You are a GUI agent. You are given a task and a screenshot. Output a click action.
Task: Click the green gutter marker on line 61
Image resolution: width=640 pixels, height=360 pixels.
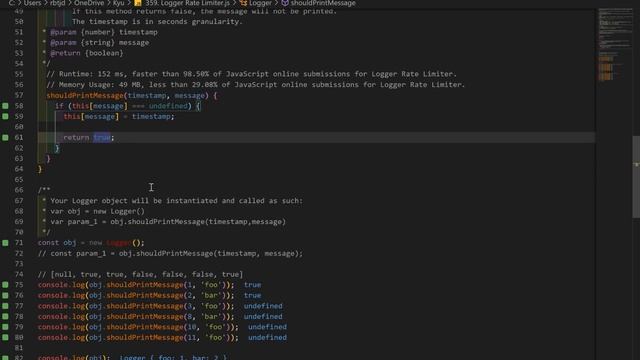coord(5,138)
